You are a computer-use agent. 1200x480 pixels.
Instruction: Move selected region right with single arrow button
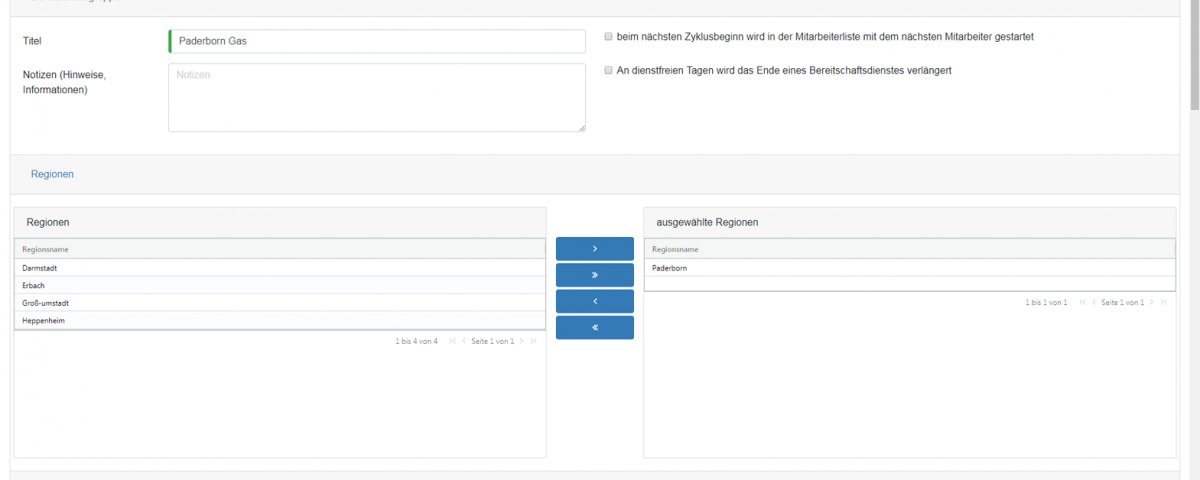595,249
